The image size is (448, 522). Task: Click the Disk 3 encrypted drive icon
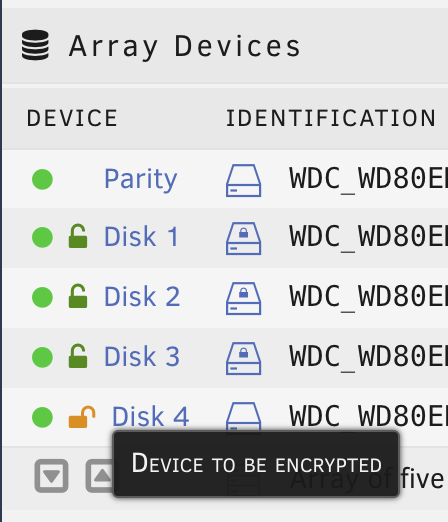[243, 358]
